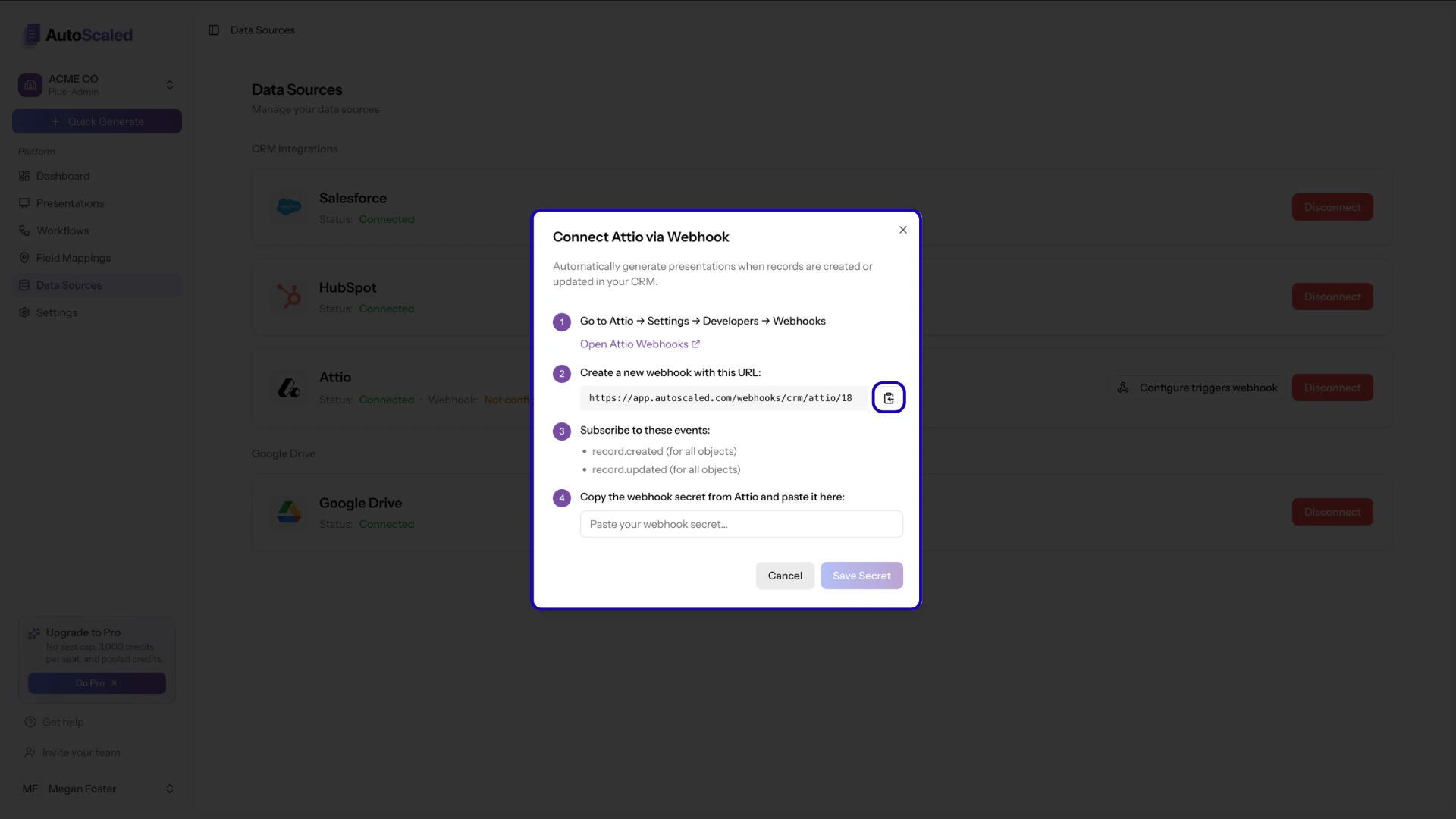1456x819 pixels.
Task: Collapse the sidebar panel toggle icon
Action: point(214,30)
